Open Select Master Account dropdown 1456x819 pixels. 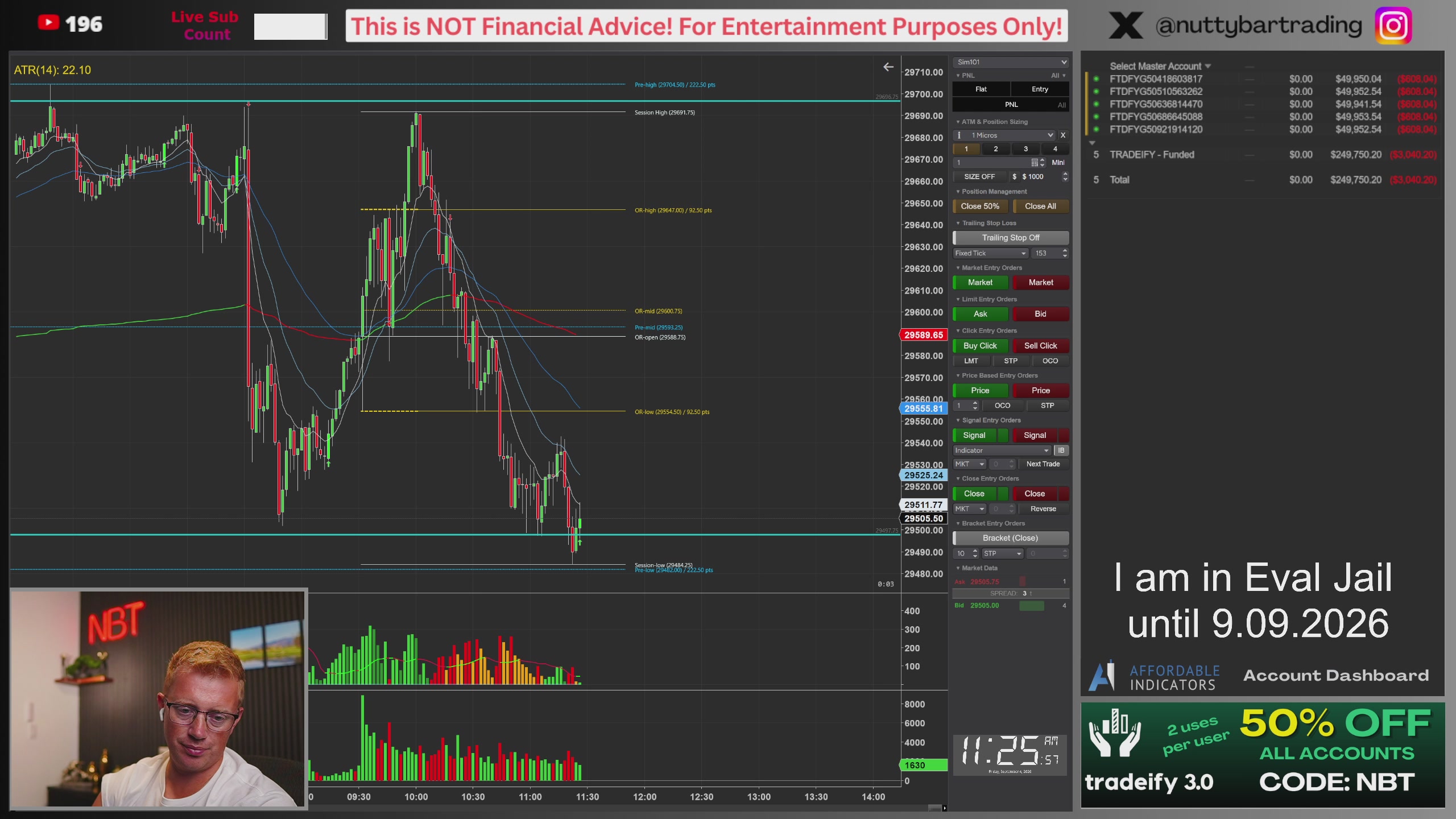pyautogui.click(x=1160, y=67)
